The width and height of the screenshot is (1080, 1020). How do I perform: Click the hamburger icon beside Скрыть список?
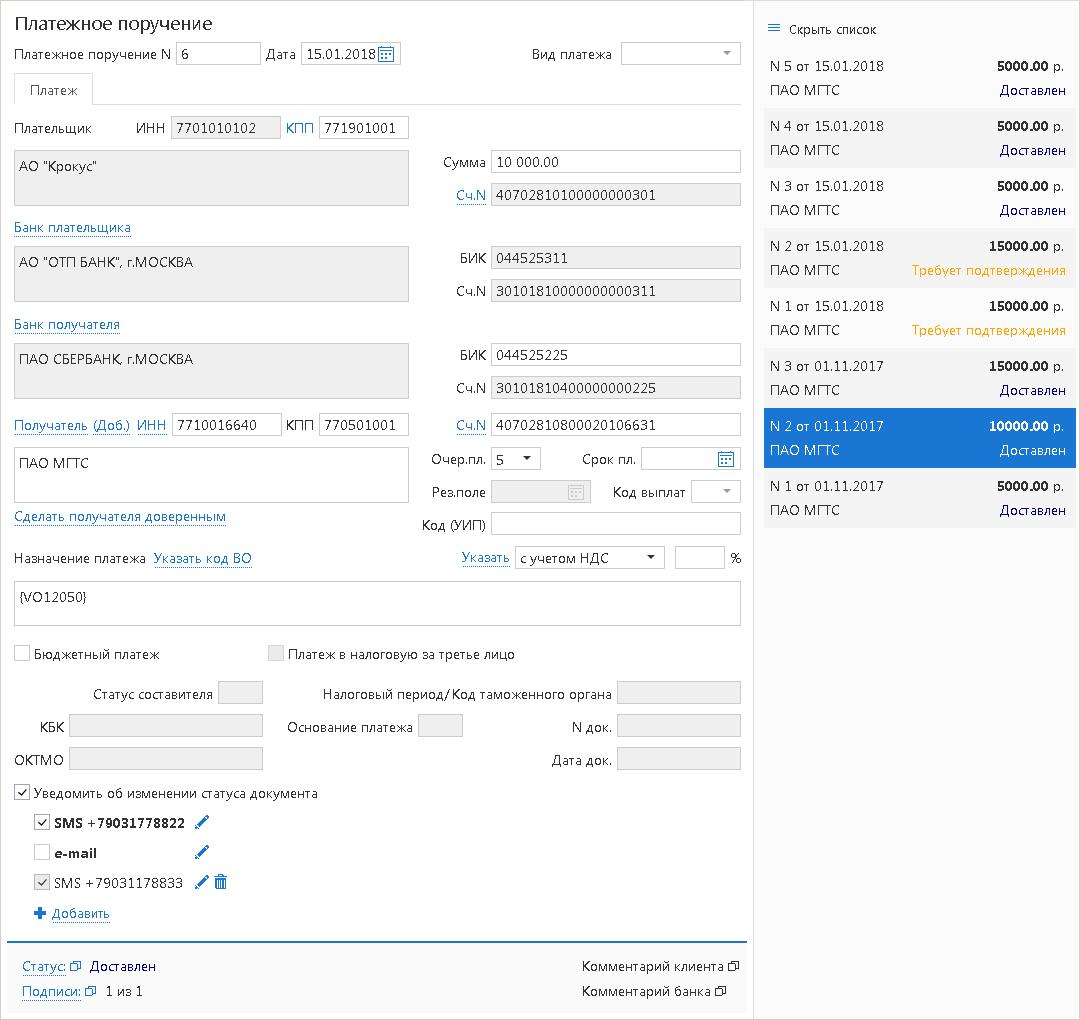click(x=773, y=29)
